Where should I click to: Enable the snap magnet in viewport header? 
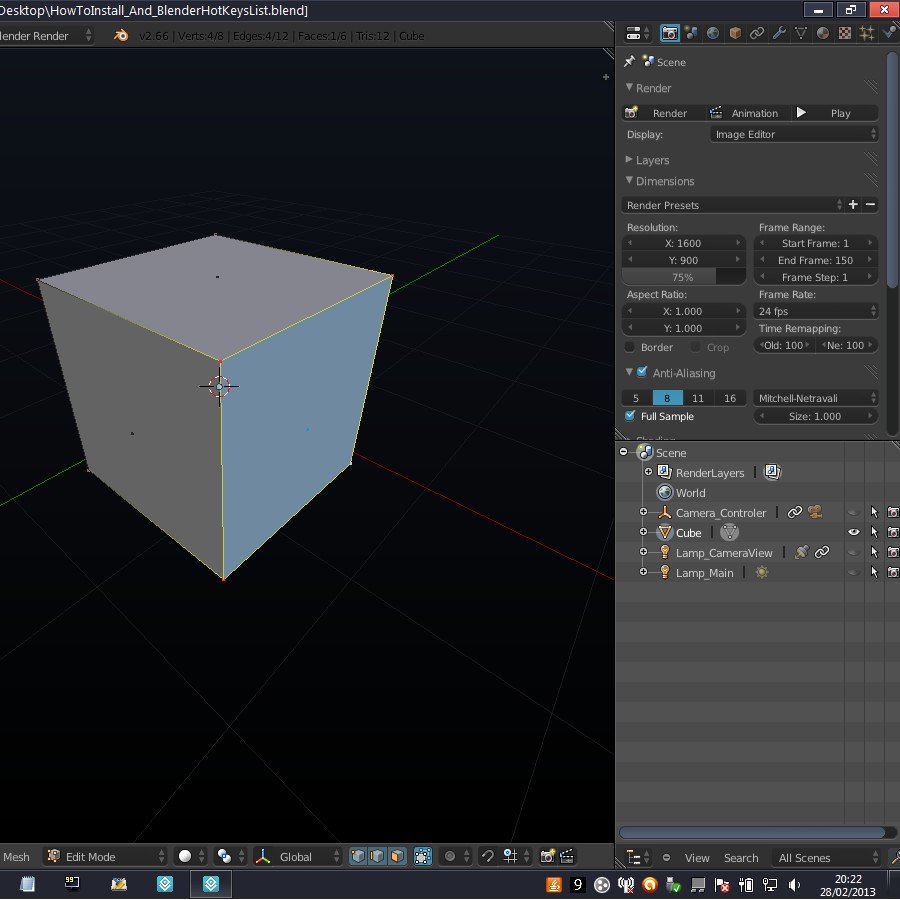point(489,857)
